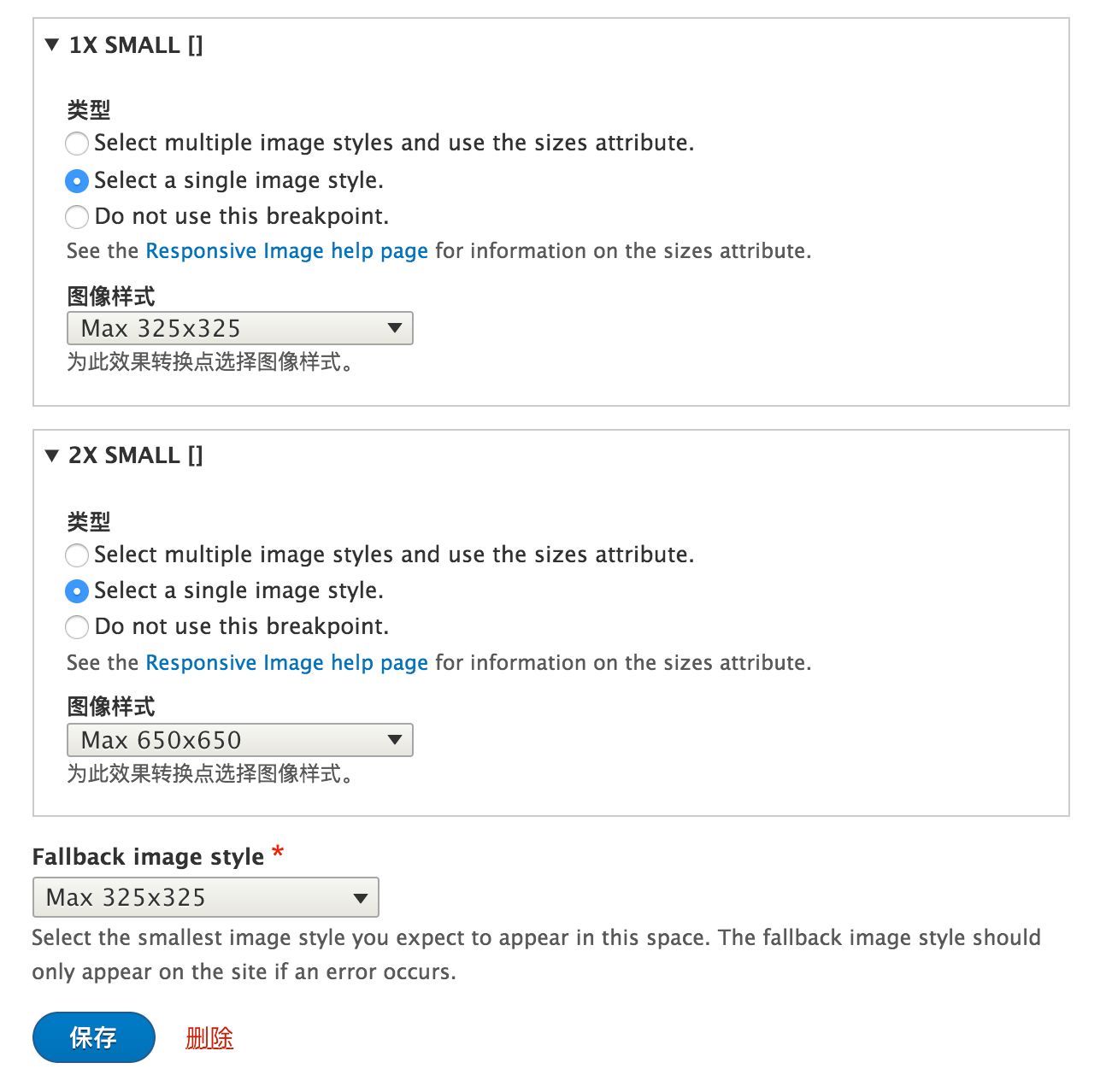The width and height of the screenshot is (1106, 1092).
Task: Choose single image style radio in 1X SMALL
Action: (x=77, y=181)
